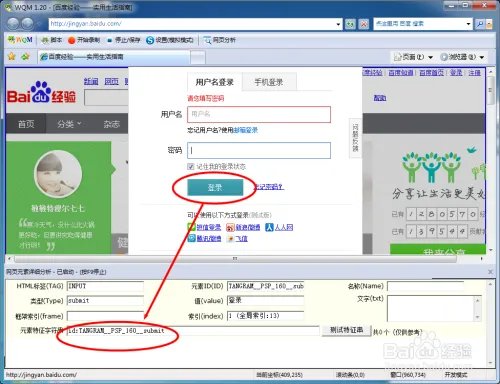
Task: Click the 百度首页 link at top right
Action: [x=431, y=72]
